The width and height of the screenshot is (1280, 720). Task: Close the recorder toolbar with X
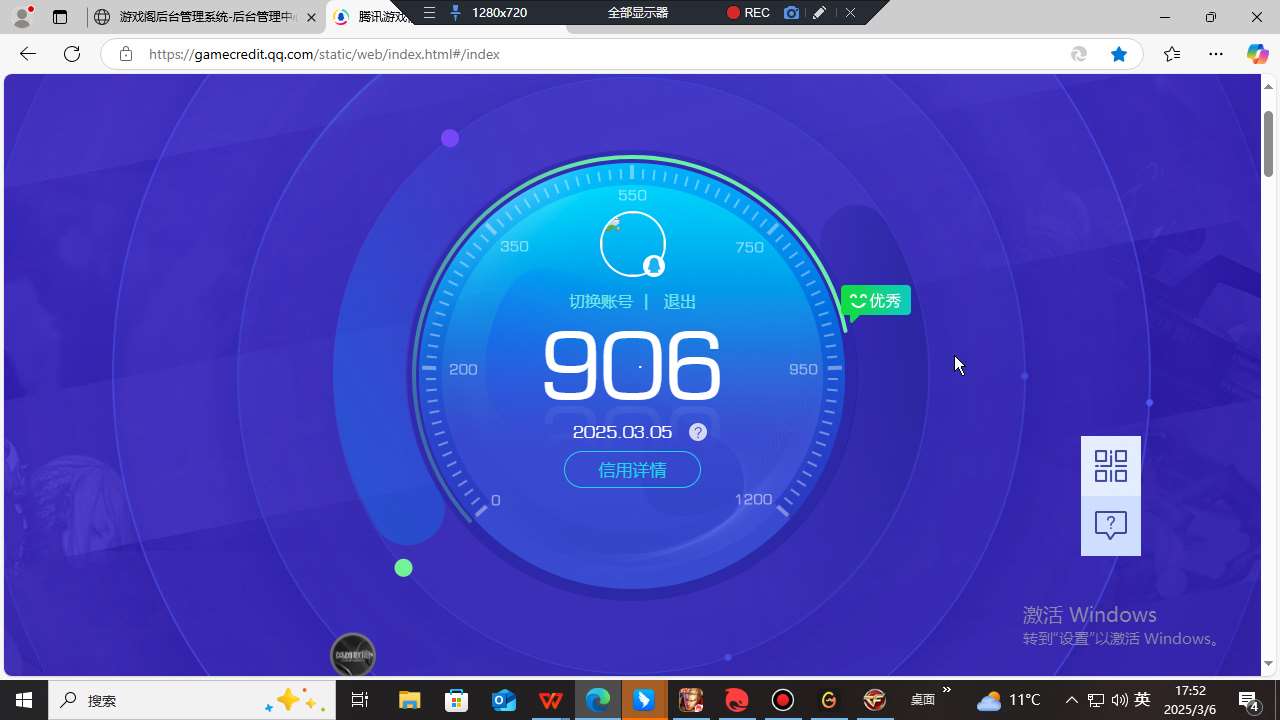(x=850, y=12)
